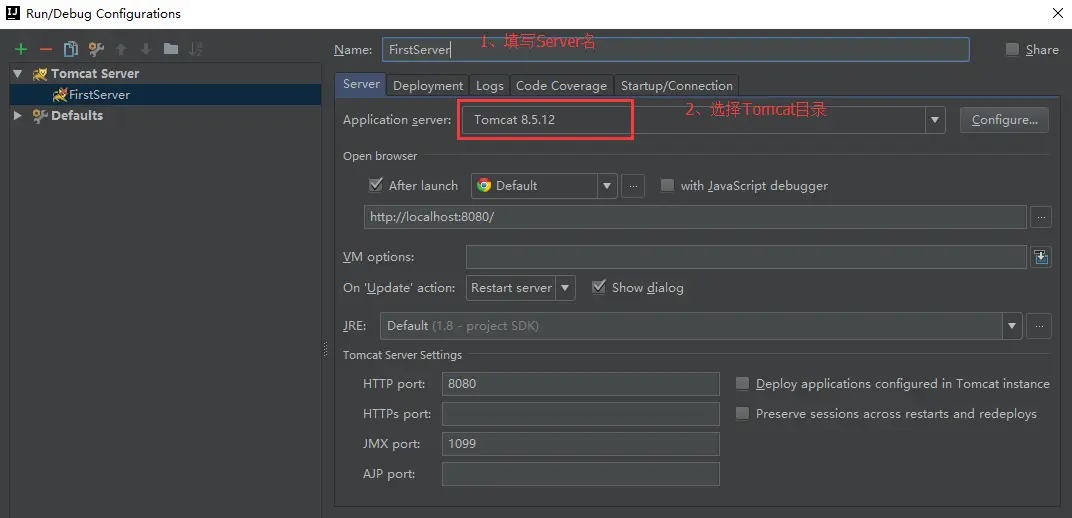Switch to the Deployment tab
Screen dimensions: 1072x518
(428, 85)
